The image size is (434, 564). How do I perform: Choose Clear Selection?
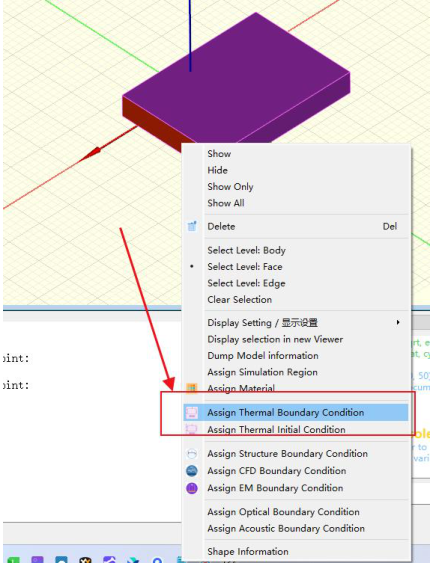click(x=296, y=300)
